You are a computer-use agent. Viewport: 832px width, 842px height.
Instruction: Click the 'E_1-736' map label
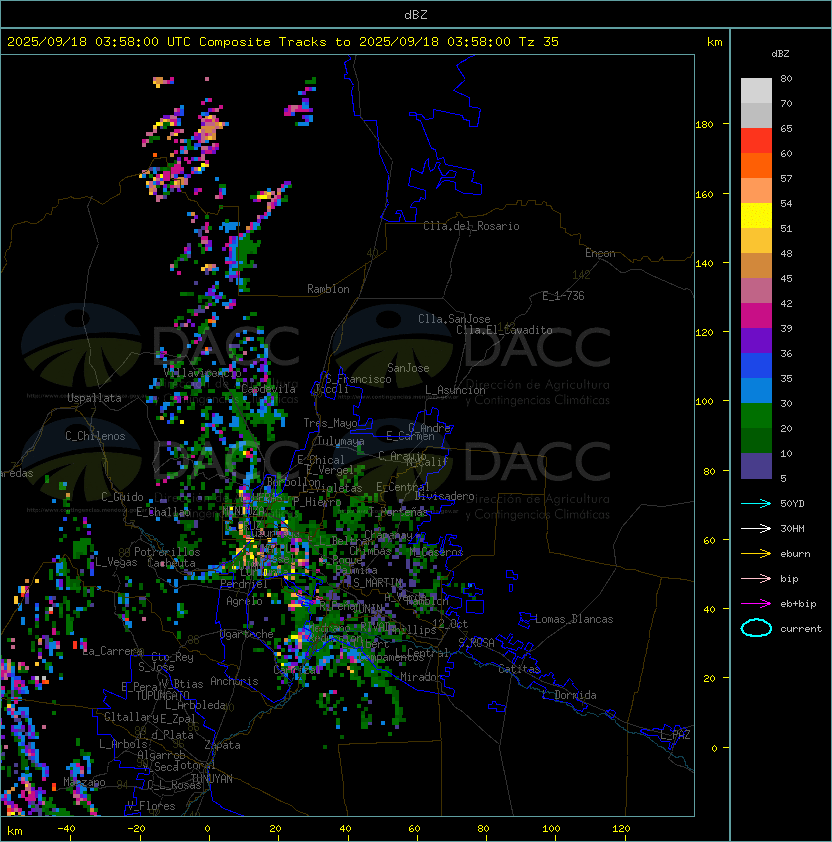click(563, 296)
